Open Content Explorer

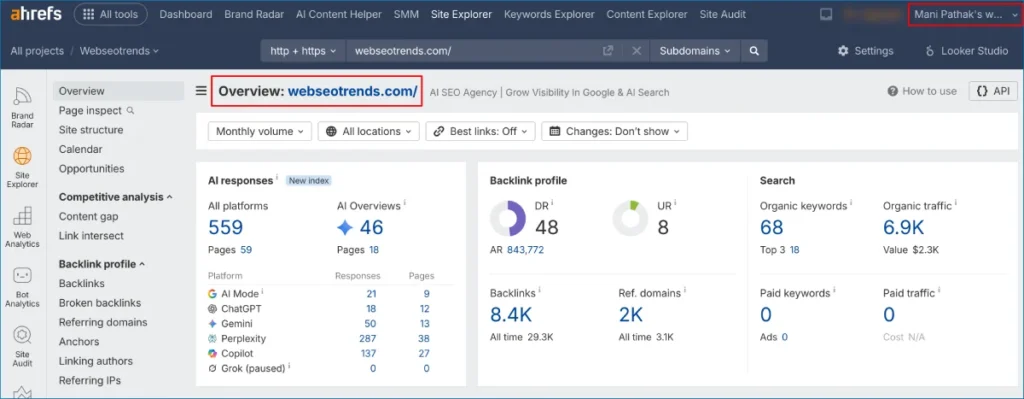pos(647,14)
